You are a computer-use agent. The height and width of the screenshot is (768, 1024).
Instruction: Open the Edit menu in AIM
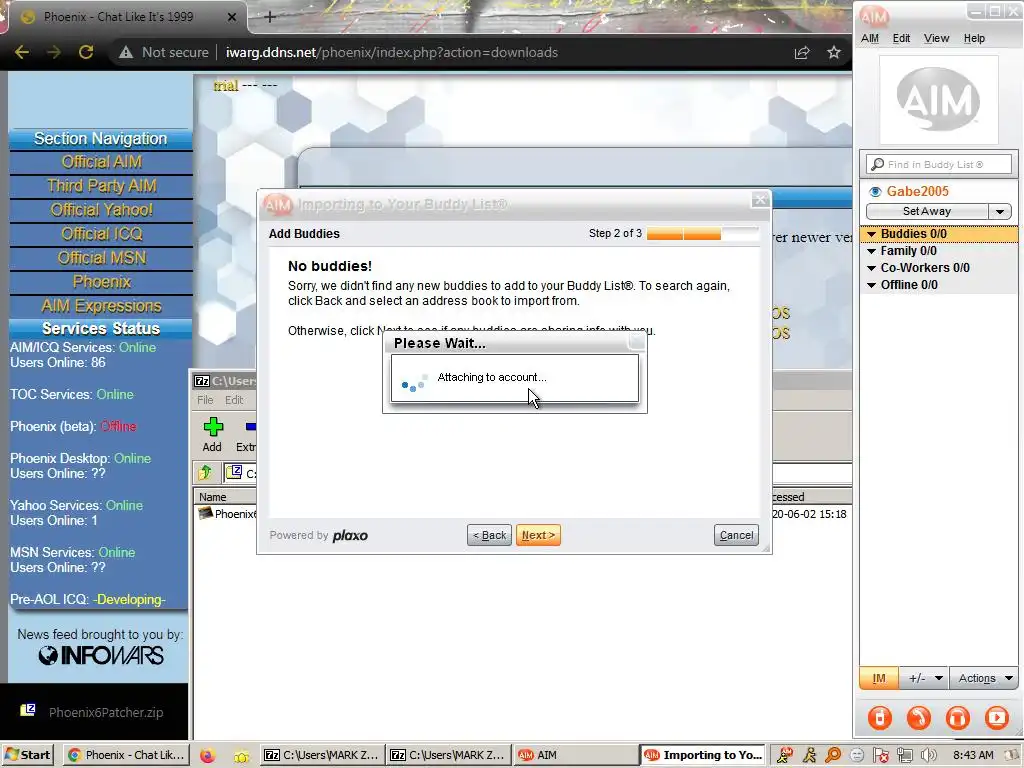[x=901, y=39]
